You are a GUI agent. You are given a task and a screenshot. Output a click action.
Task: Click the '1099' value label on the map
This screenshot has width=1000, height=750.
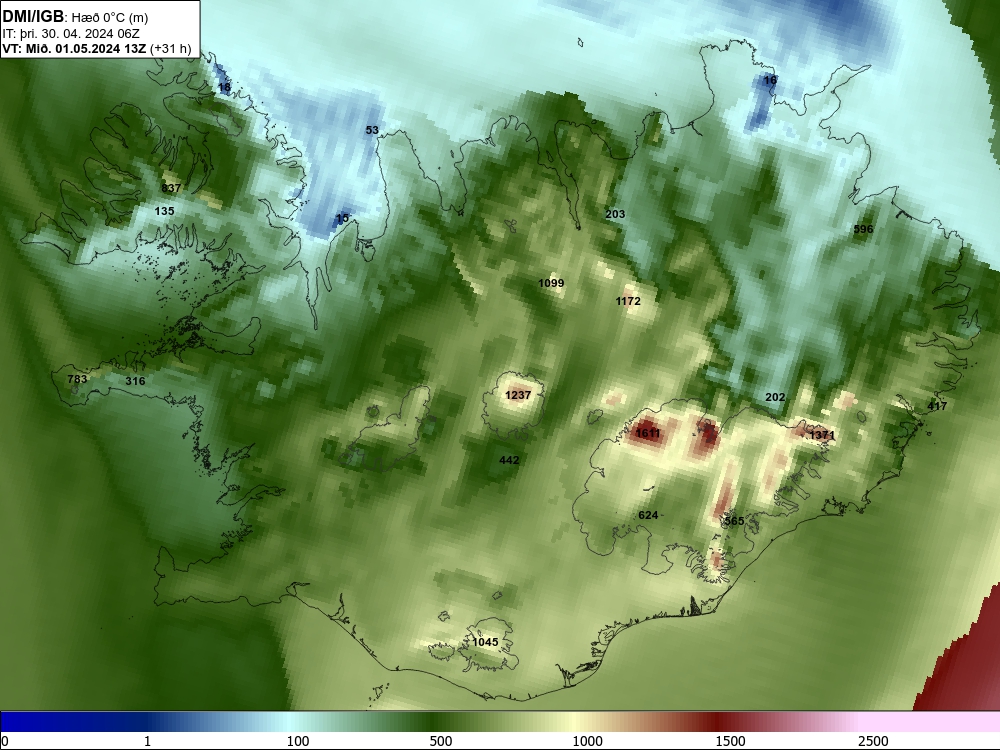[x=551, y=283]
